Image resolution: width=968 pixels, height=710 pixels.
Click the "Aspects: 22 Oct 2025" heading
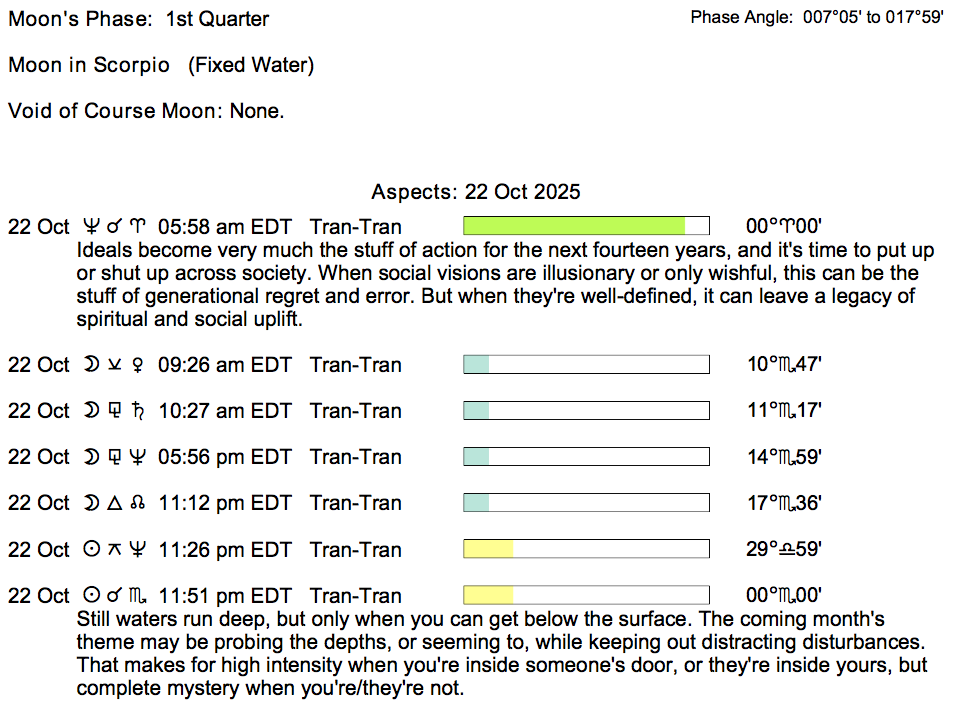pos(476,191)
